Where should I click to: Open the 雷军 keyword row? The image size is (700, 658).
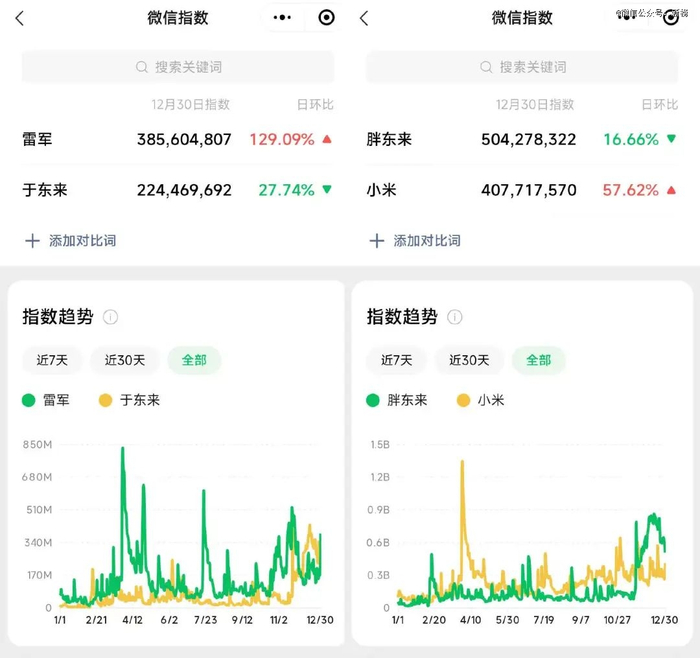[x=178, y=139]
